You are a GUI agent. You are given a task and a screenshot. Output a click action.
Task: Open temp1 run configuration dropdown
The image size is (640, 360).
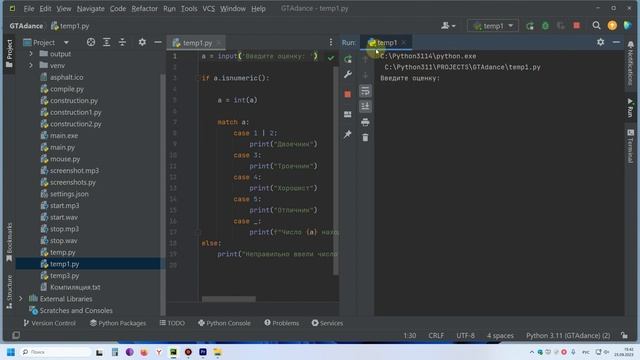coord(493,26)
